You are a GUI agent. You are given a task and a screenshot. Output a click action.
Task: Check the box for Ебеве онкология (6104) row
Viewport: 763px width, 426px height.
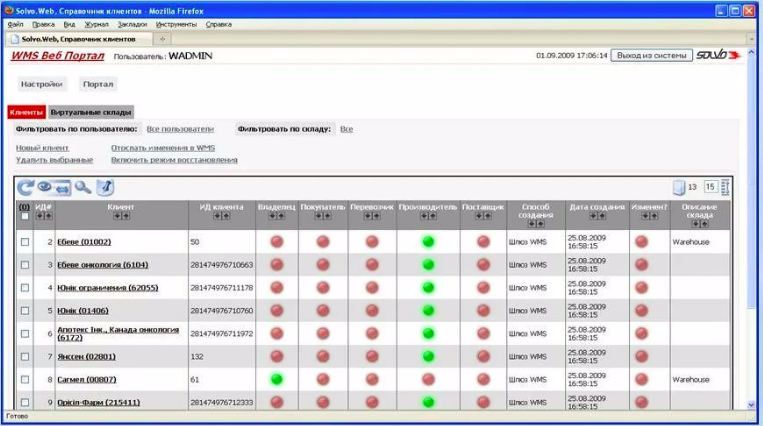click(25, 265)
